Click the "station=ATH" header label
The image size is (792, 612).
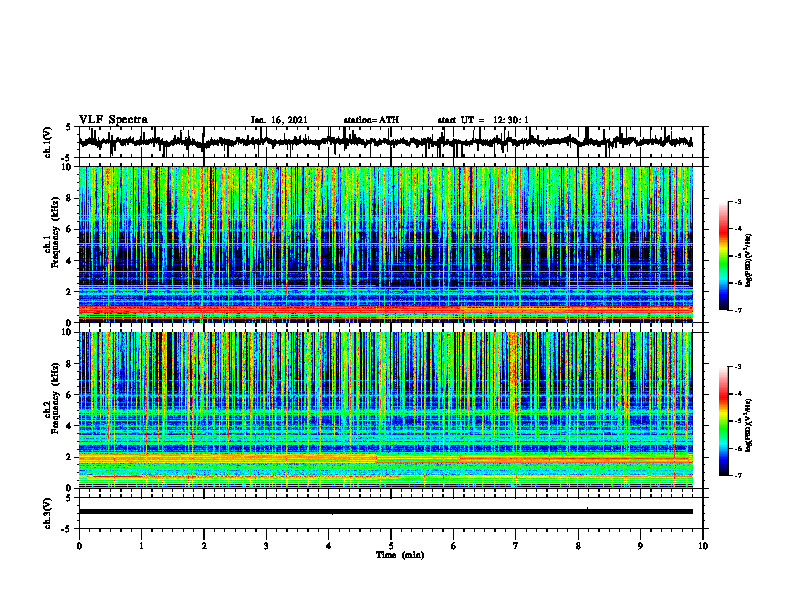(371, 120)
